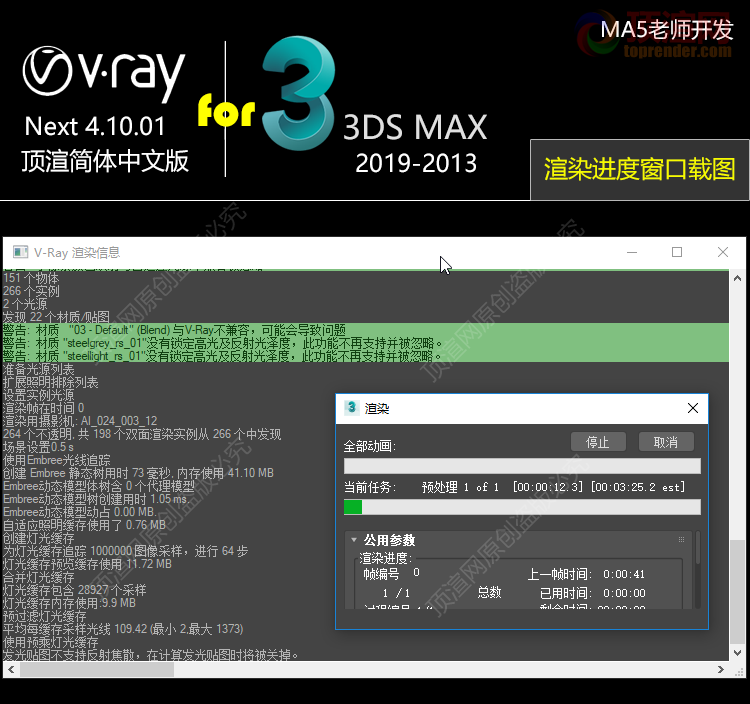The height and width of the screenshot is (704, 750).
Task: Click the vertical scrollbar thumb in log window
Action: 737,592
